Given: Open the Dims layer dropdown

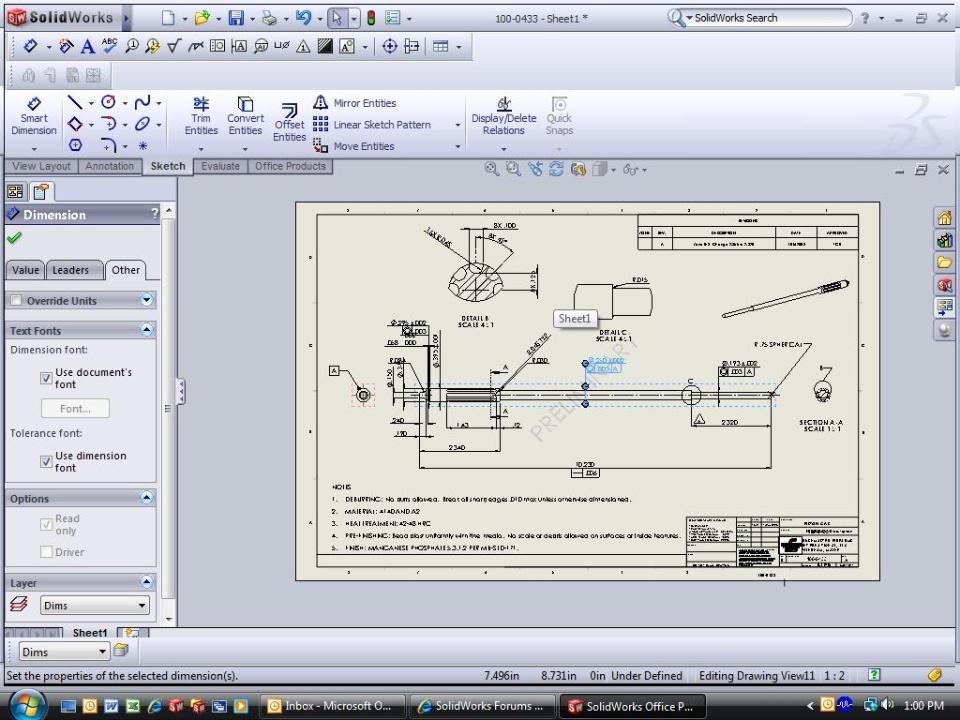Looking at the screenshot, I should pyautogui.click(x=95, y=605).
